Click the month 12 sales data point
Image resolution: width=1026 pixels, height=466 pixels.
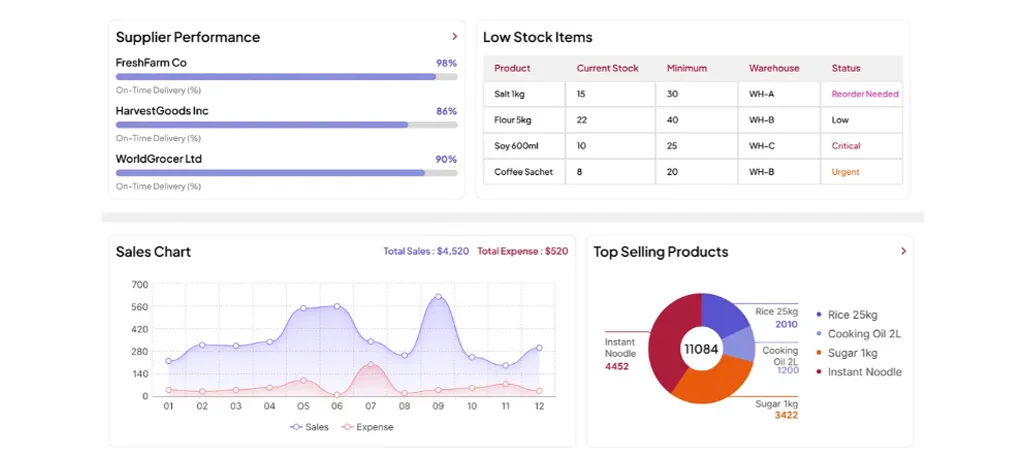tap(539, 348)
